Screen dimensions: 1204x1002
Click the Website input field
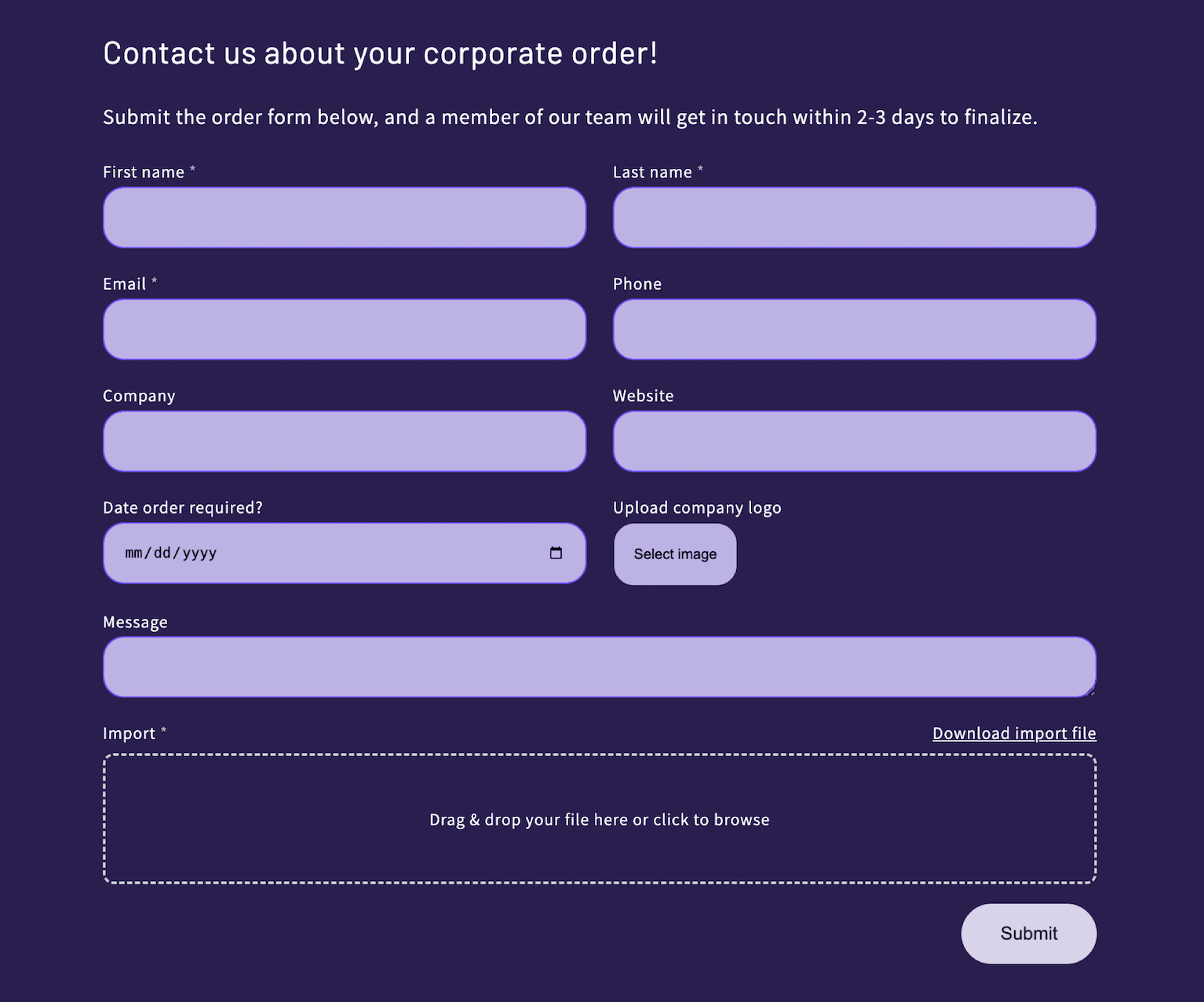(x=854, y=441)
